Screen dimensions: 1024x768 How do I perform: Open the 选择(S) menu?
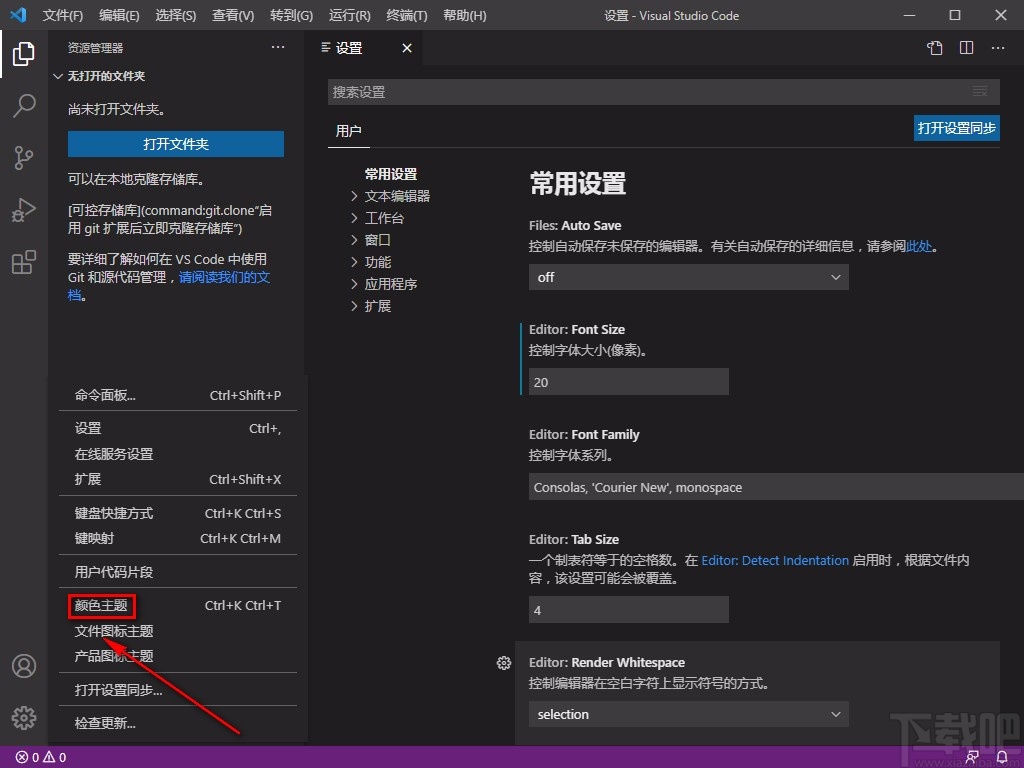(176, 15)
